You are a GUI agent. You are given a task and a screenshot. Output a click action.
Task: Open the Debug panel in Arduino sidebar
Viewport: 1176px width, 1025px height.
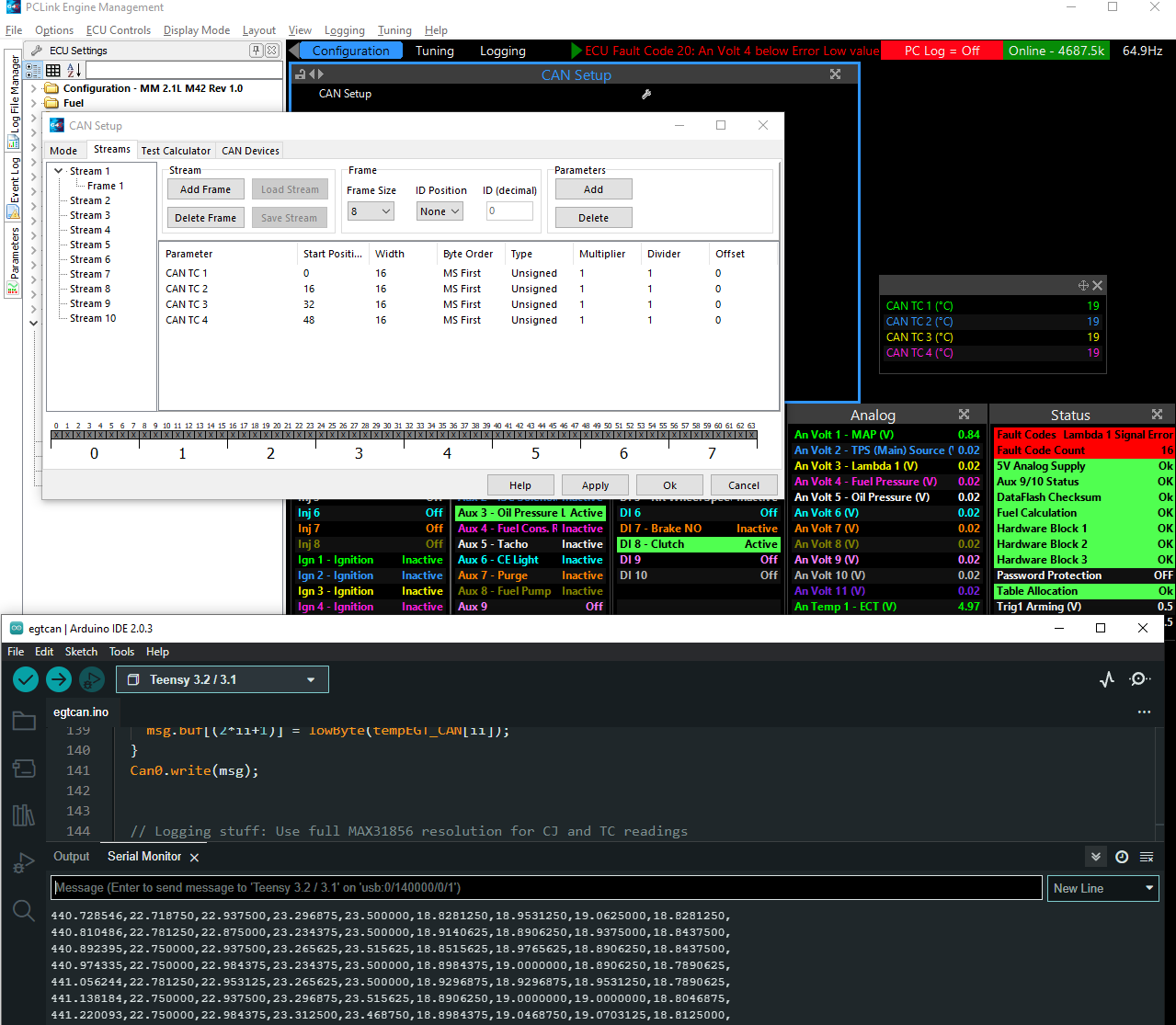point(24,863)
